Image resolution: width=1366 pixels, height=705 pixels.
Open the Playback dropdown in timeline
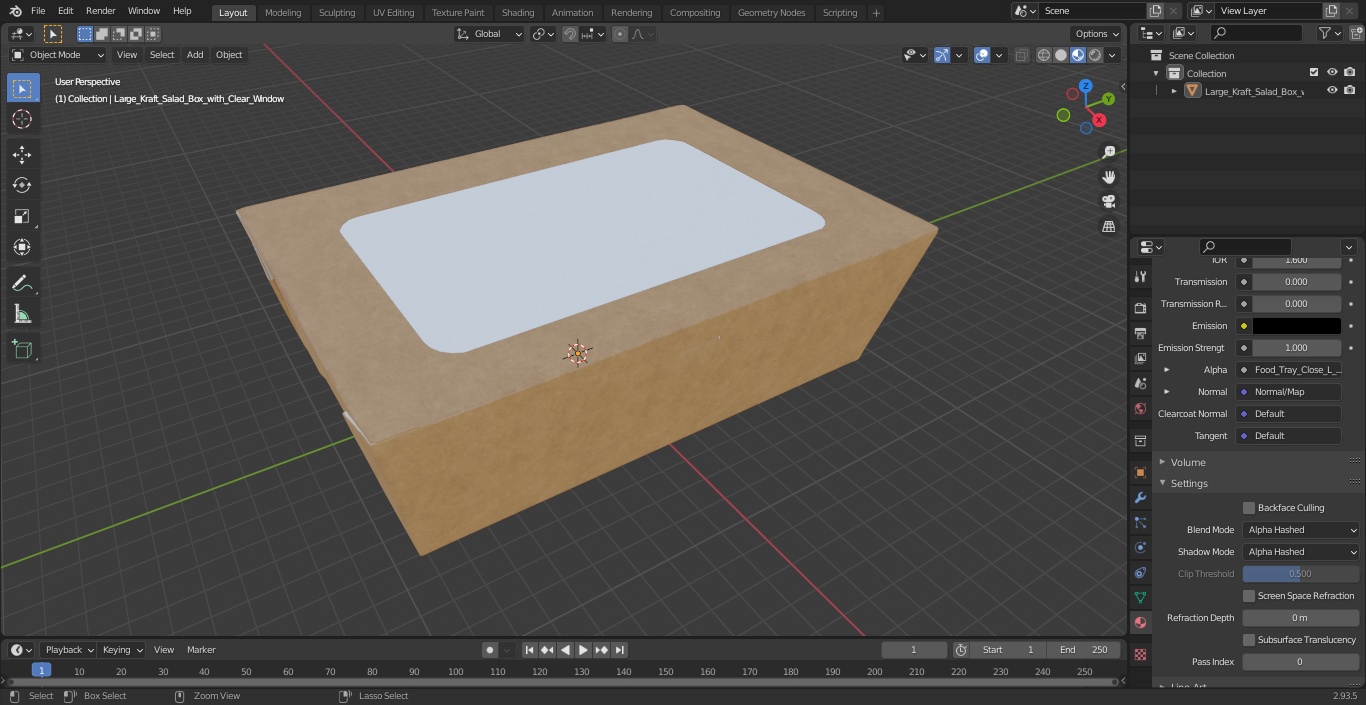pyautogui.click(x=69, y=650)
